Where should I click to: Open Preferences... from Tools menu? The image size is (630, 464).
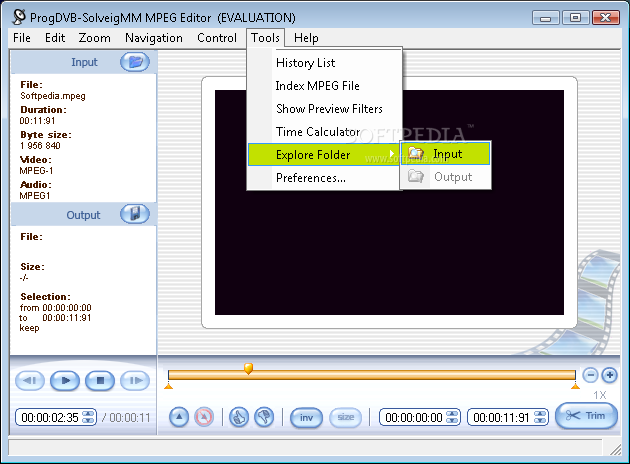click(x=325, y=178)
